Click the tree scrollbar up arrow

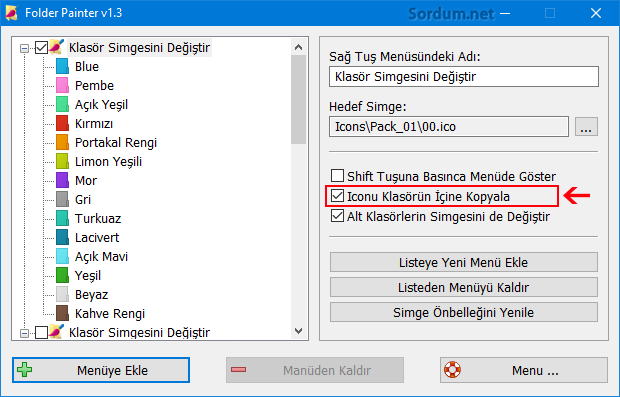(299, 47)
